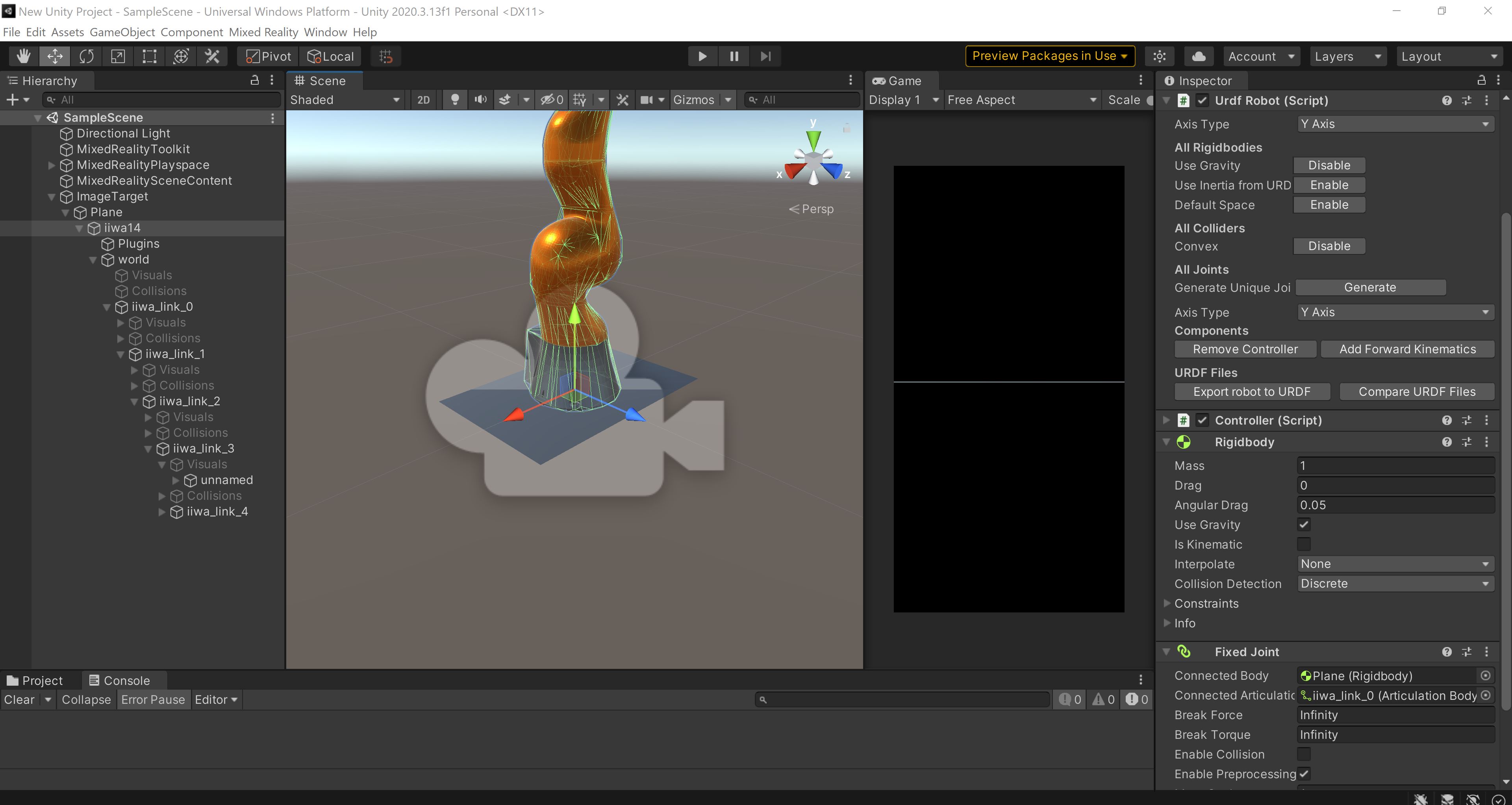This screenshot has width=1512, height=805.
Task: Open the Cloud services icon
Action: tap(1199, 56)
